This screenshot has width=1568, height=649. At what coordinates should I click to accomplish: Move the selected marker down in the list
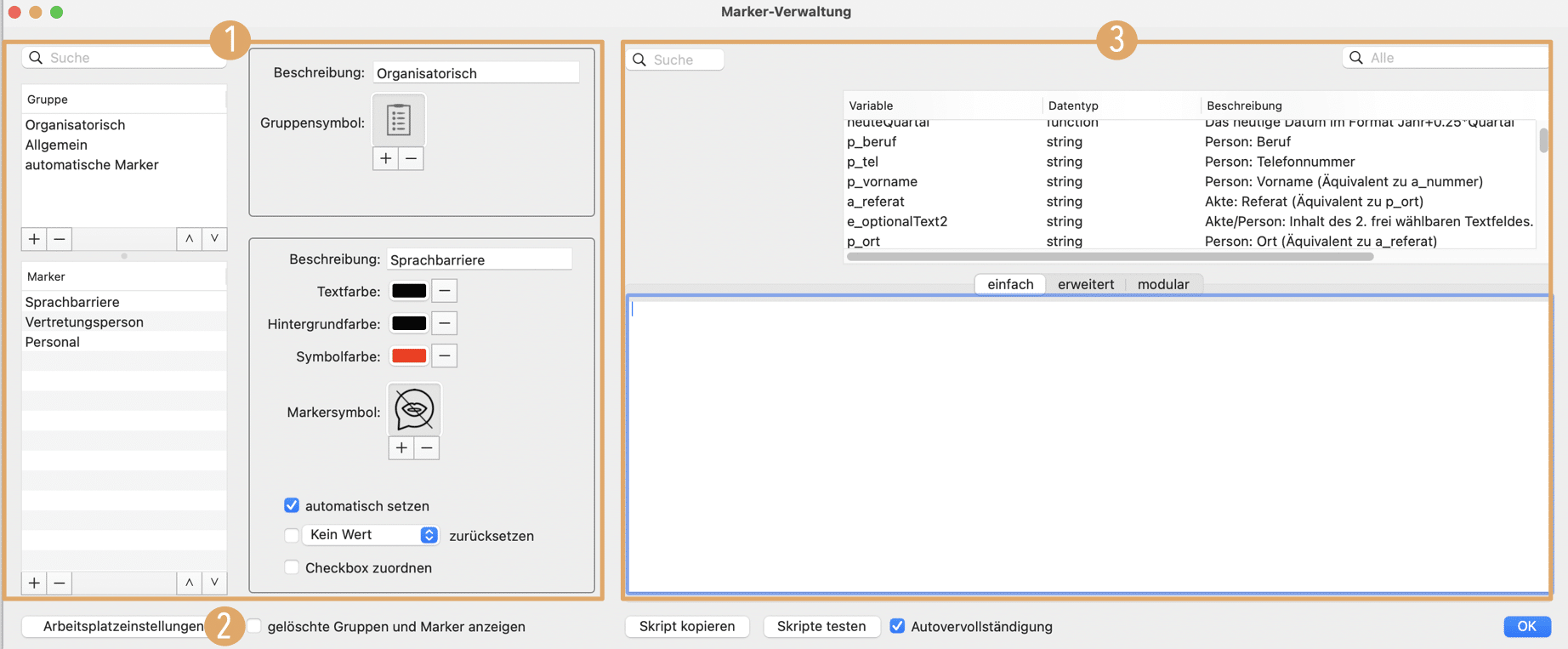point(214,583)
